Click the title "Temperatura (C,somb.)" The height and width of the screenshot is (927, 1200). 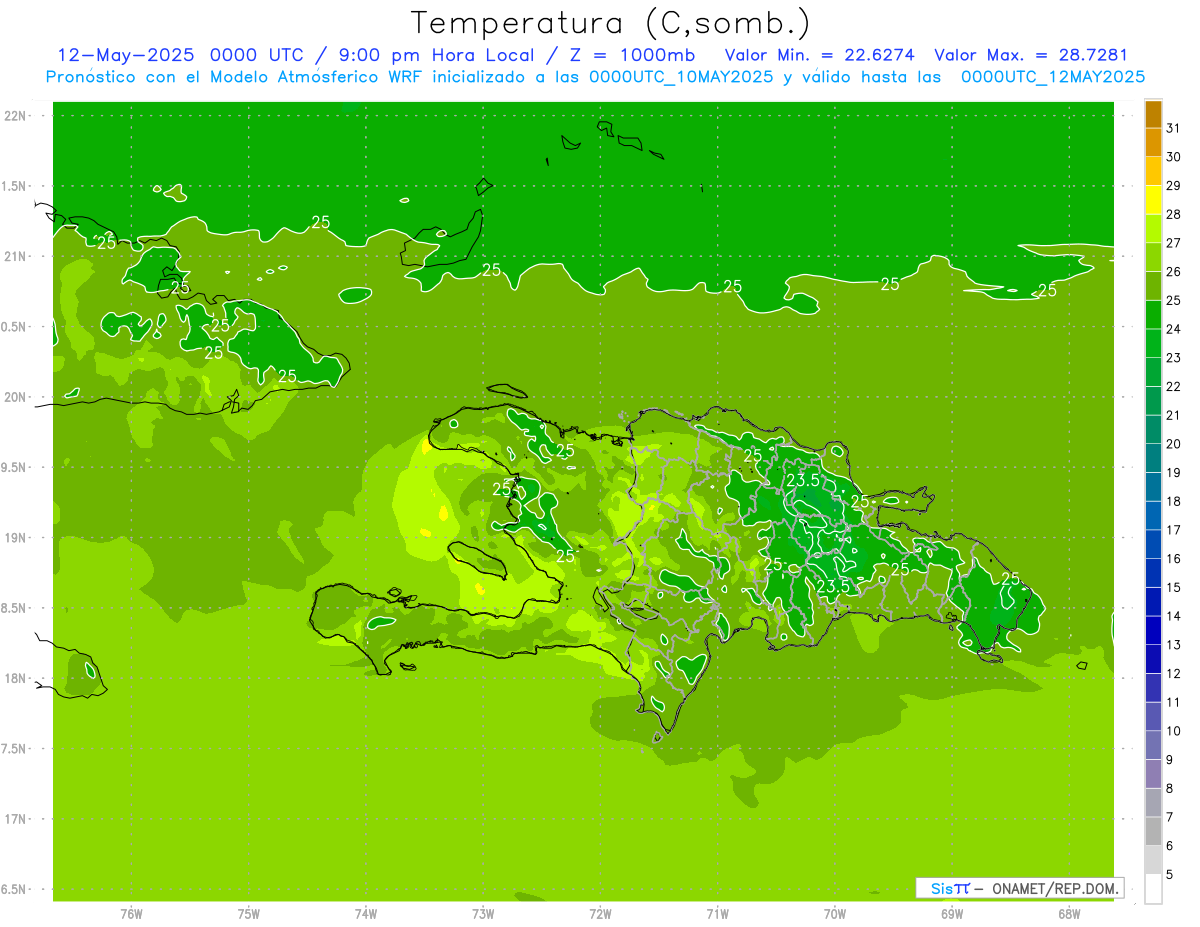pyautogui.click(x=611, y=23)
